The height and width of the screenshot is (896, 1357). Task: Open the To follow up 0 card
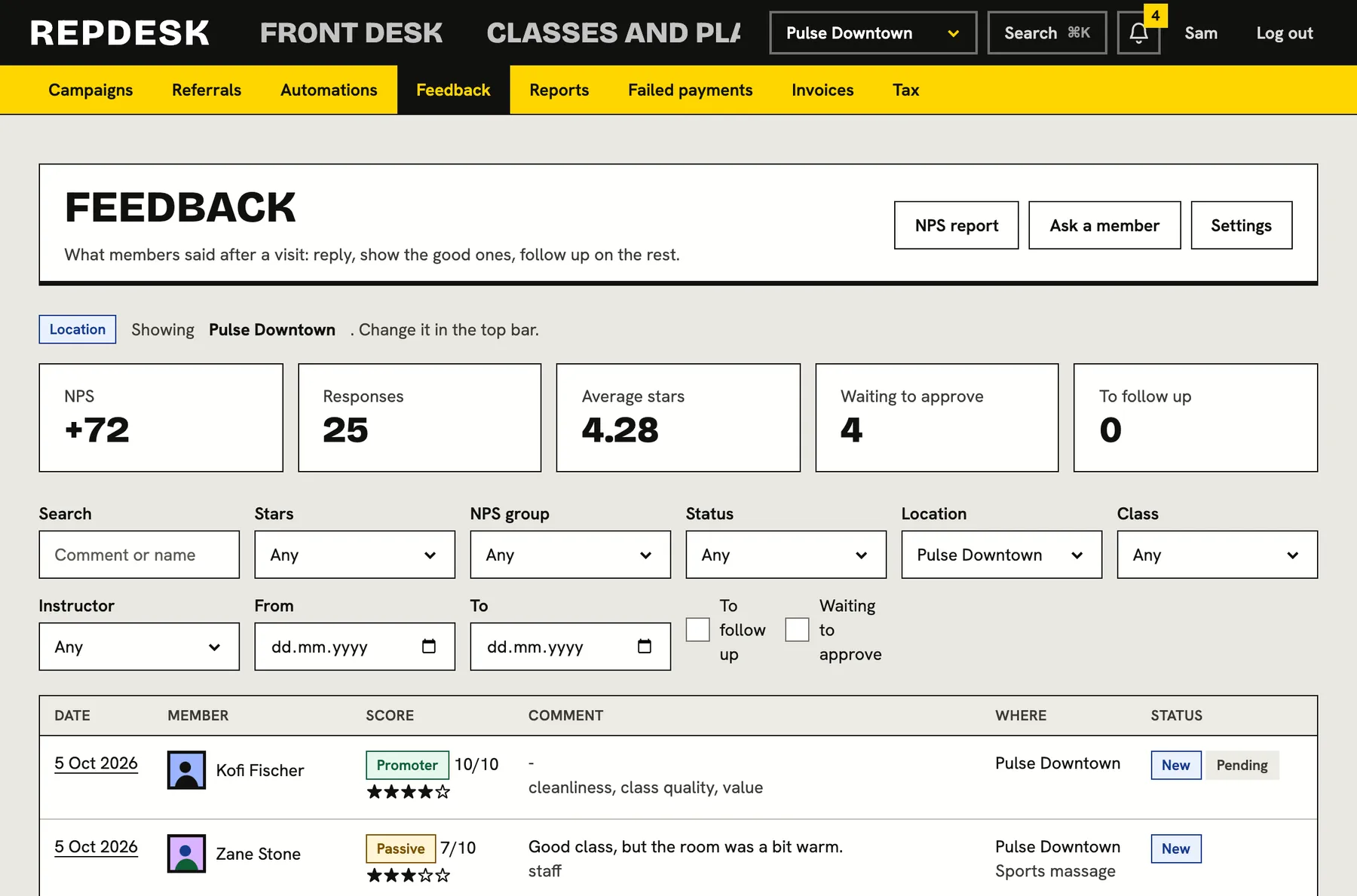point(1196,418)
